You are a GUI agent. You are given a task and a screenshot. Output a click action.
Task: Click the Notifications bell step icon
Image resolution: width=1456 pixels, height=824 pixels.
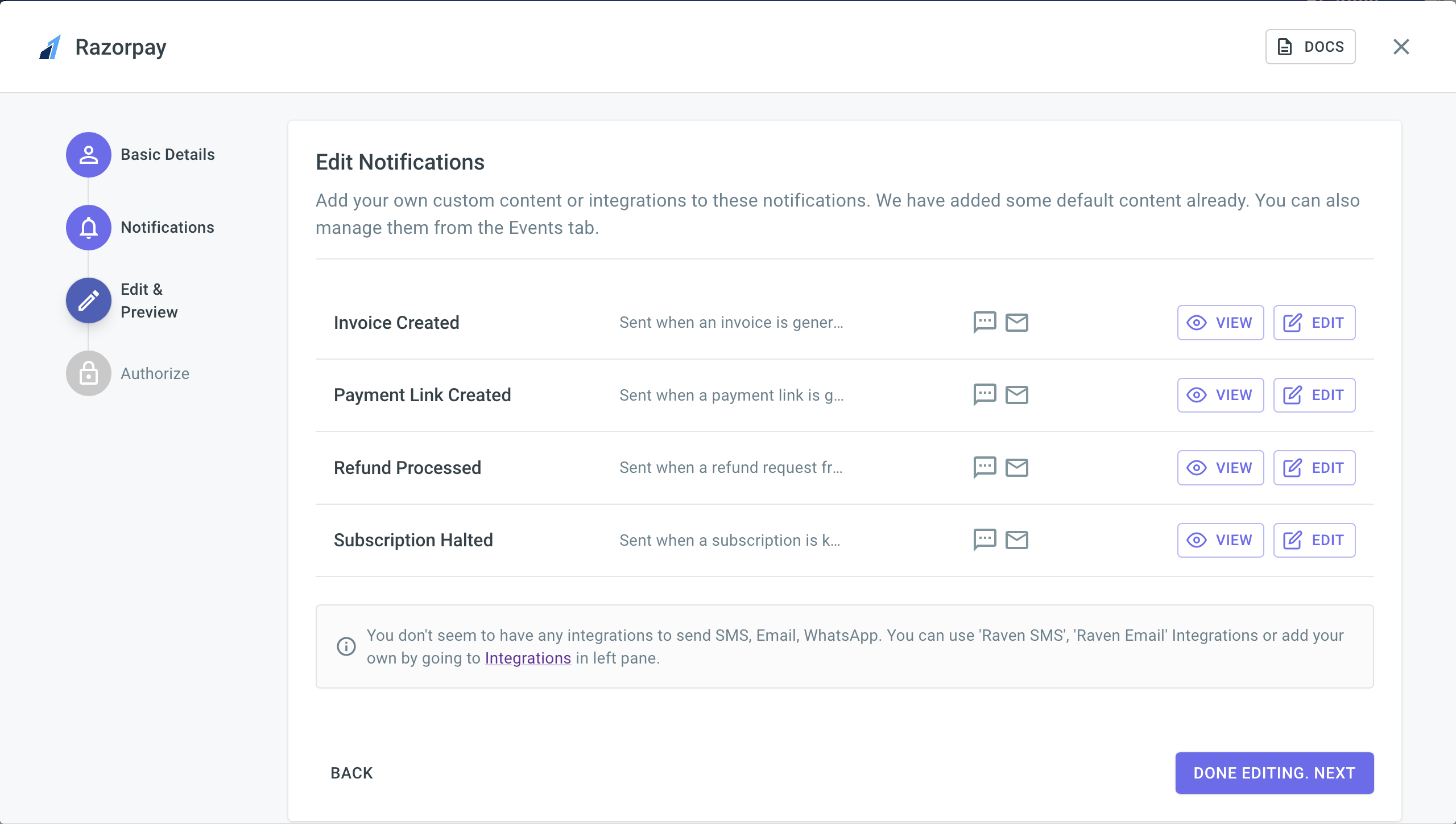88,228
